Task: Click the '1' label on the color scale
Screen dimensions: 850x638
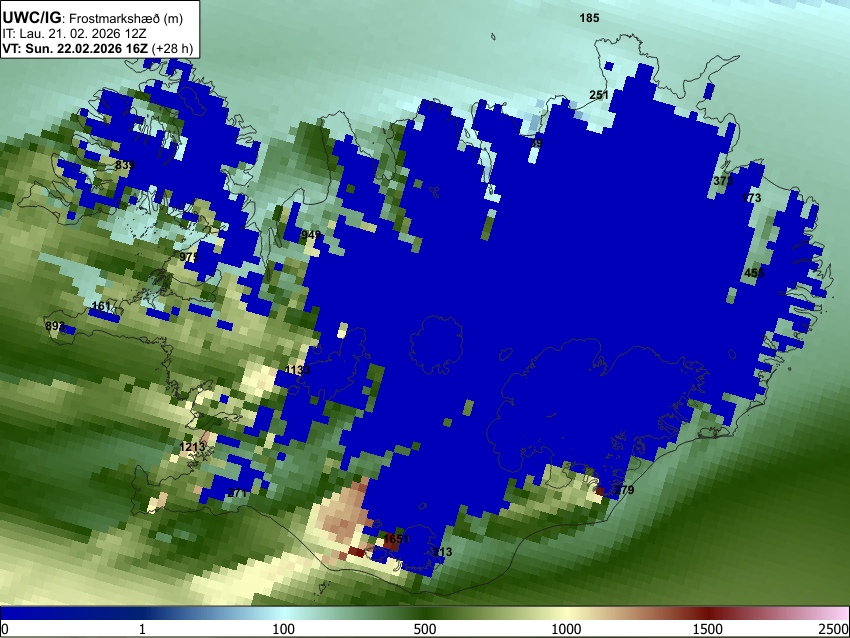Action: (142, 629)
